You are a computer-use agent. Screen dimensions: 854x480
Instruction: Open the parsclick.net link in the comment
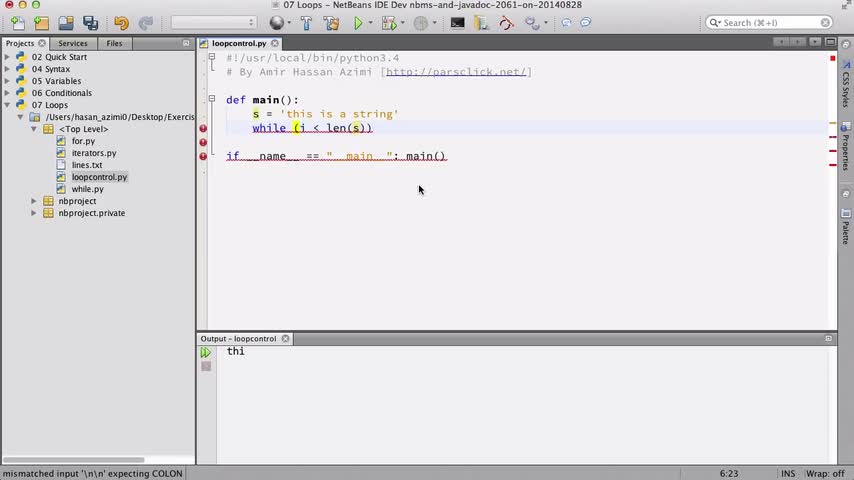click(x=456, y=72)
